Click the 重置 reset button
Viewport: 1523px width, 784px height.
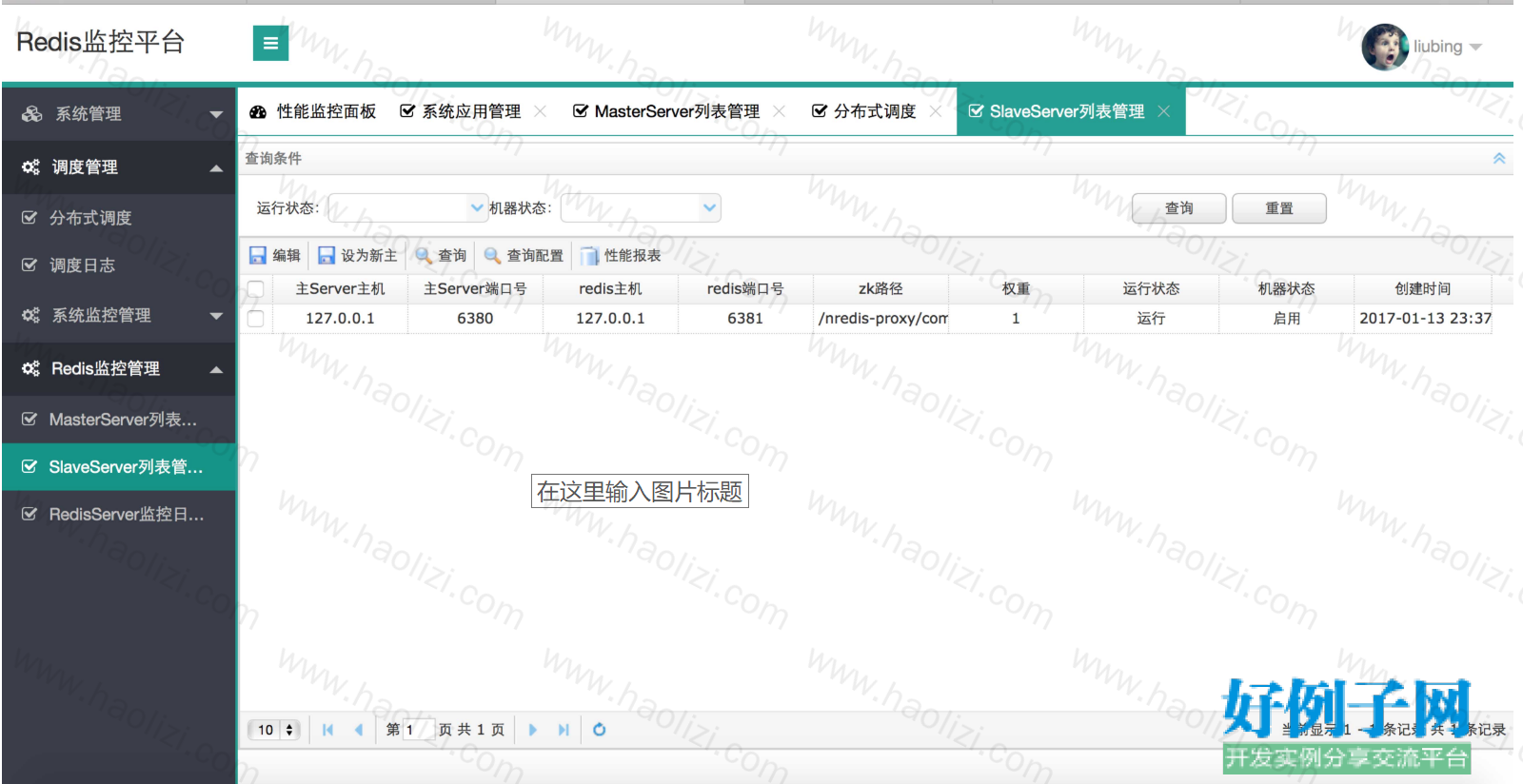[x=1279, y=208]
